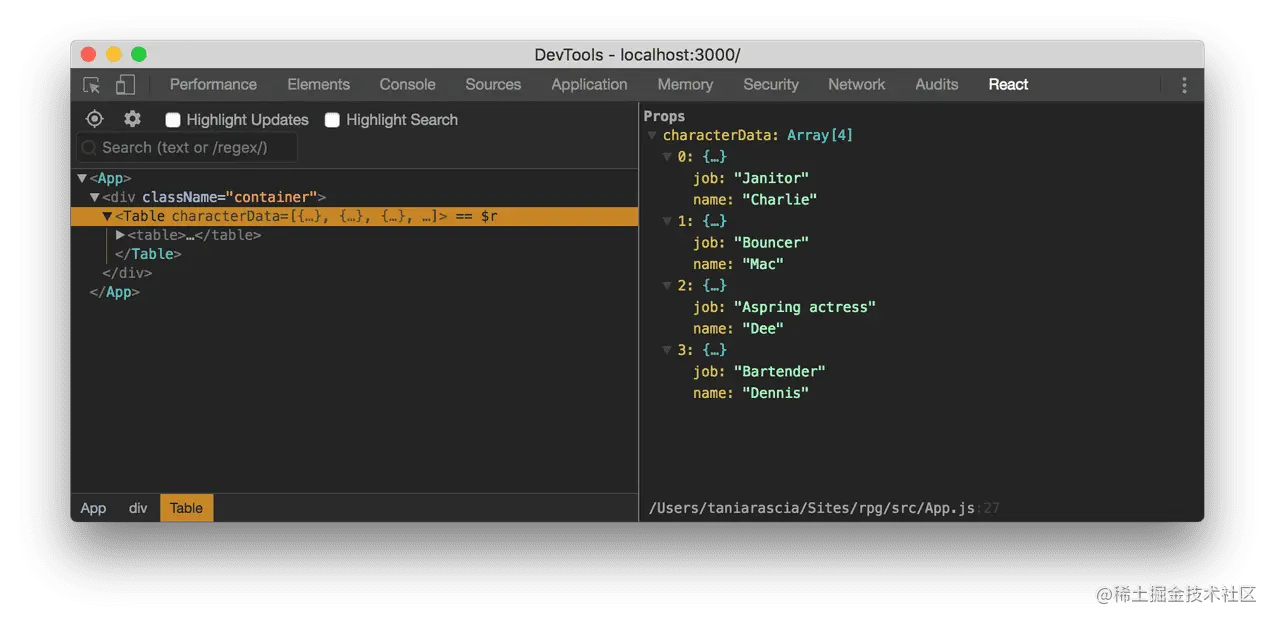Click the component search field
The width and height of the screenshot is (1275, 623).
(187, 148)
